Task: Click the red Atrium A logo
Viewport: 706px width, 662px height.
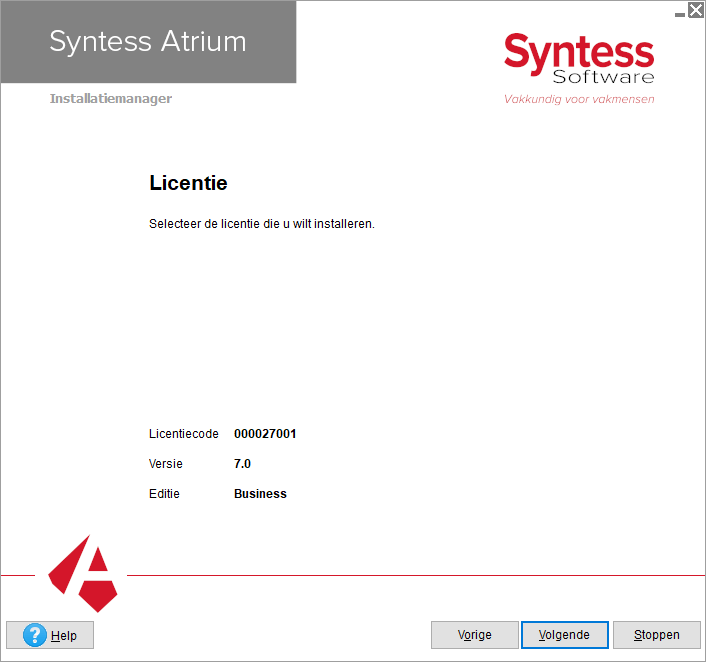Action: [x=83, y=573]
